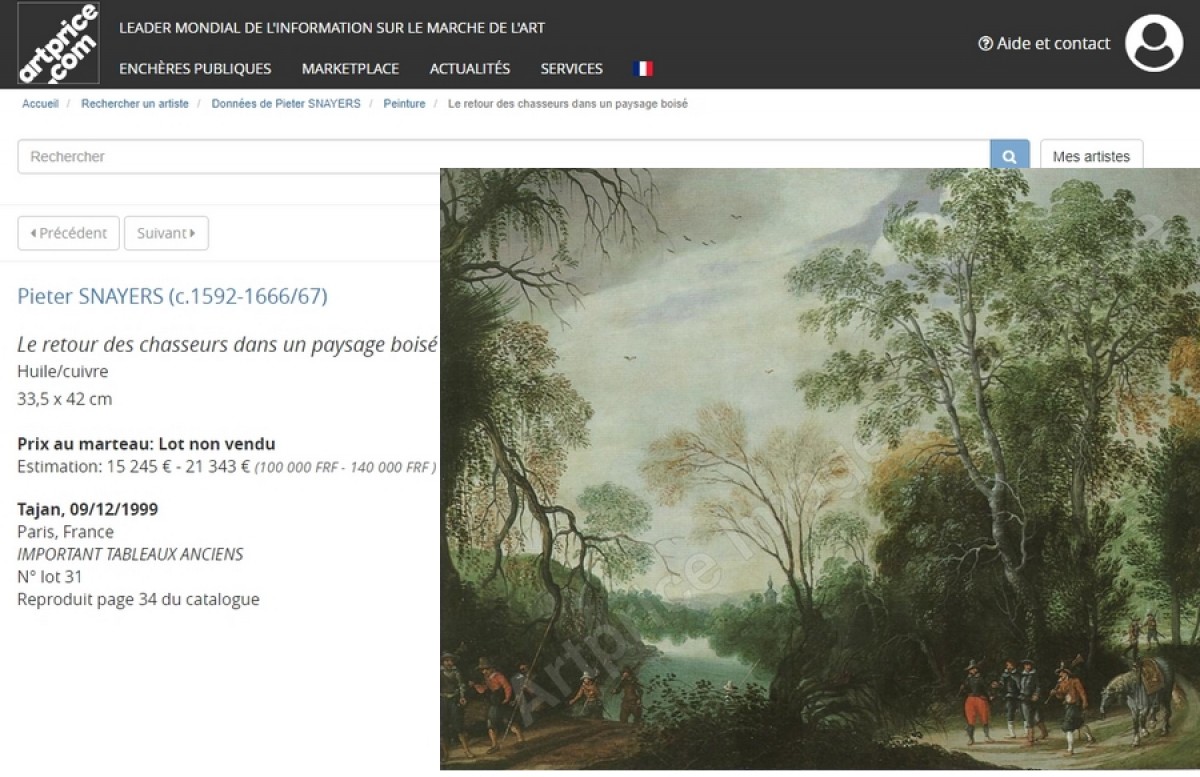Open the Pieter SNAYERS artist heading link

click(x=172, y=296)
